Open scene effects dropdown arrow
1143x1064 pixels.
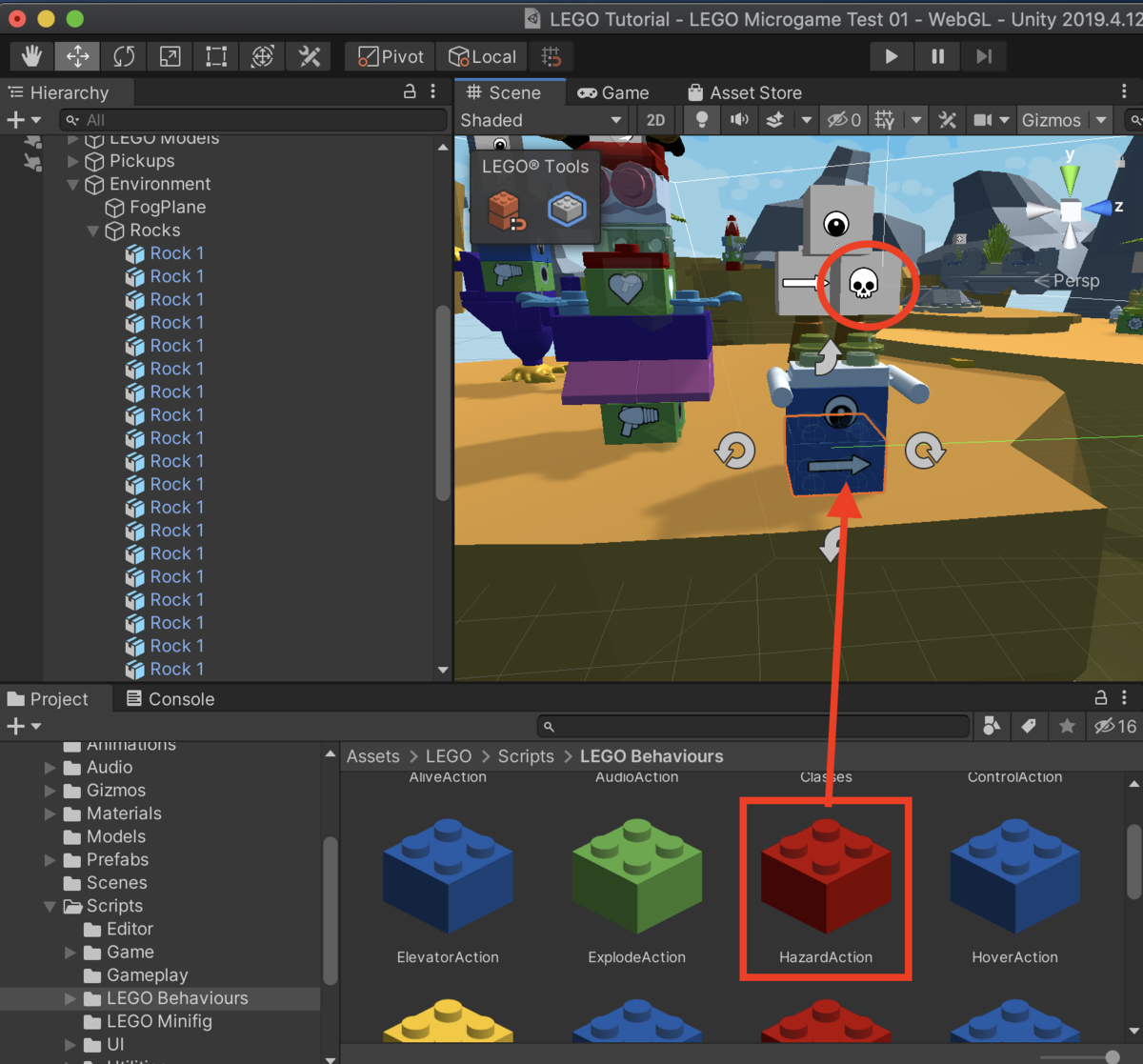(807, 120)
